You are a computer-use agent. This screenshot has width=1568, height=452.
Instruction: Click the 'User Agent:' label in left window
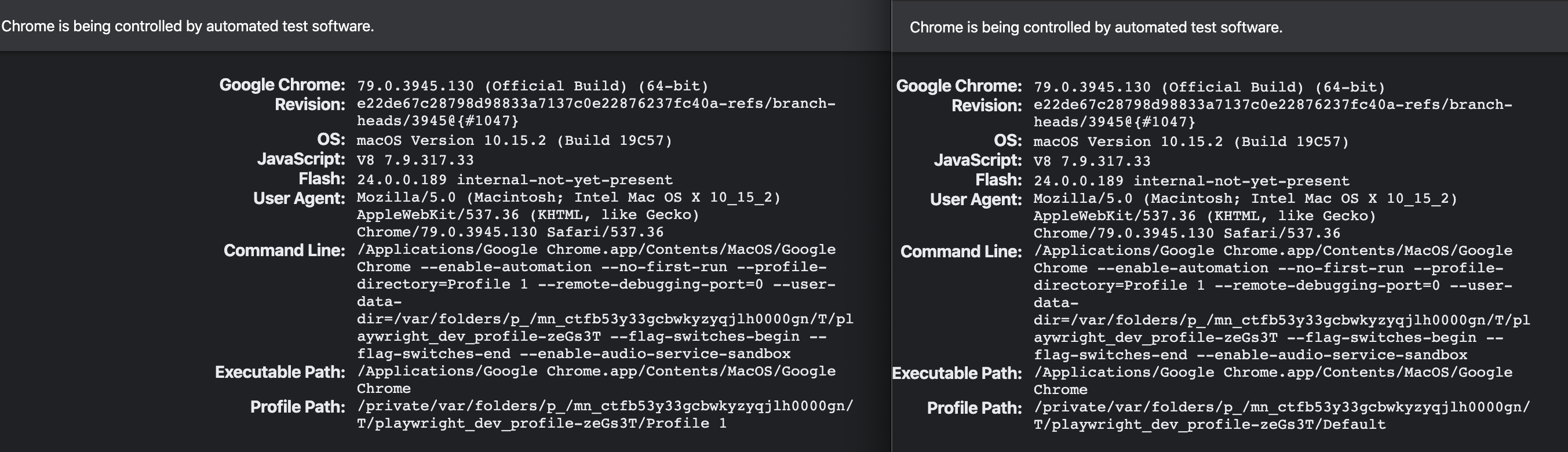click(299, 198)
